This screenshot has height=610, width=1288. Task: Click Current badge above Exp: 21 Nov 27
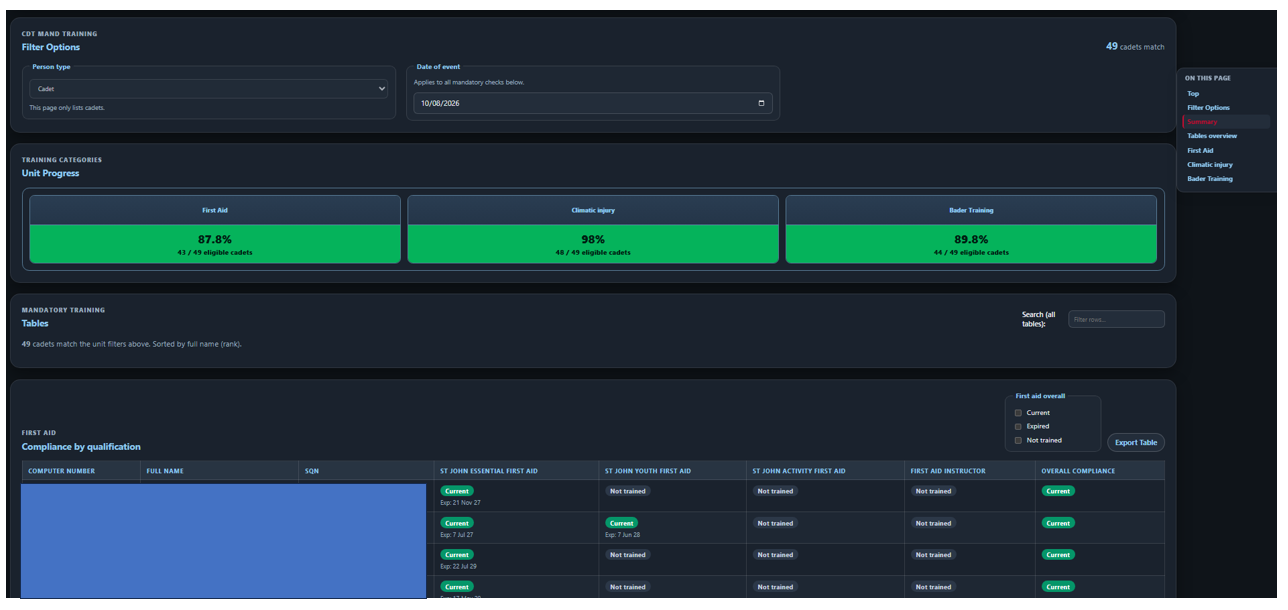[x=457, y=491]
